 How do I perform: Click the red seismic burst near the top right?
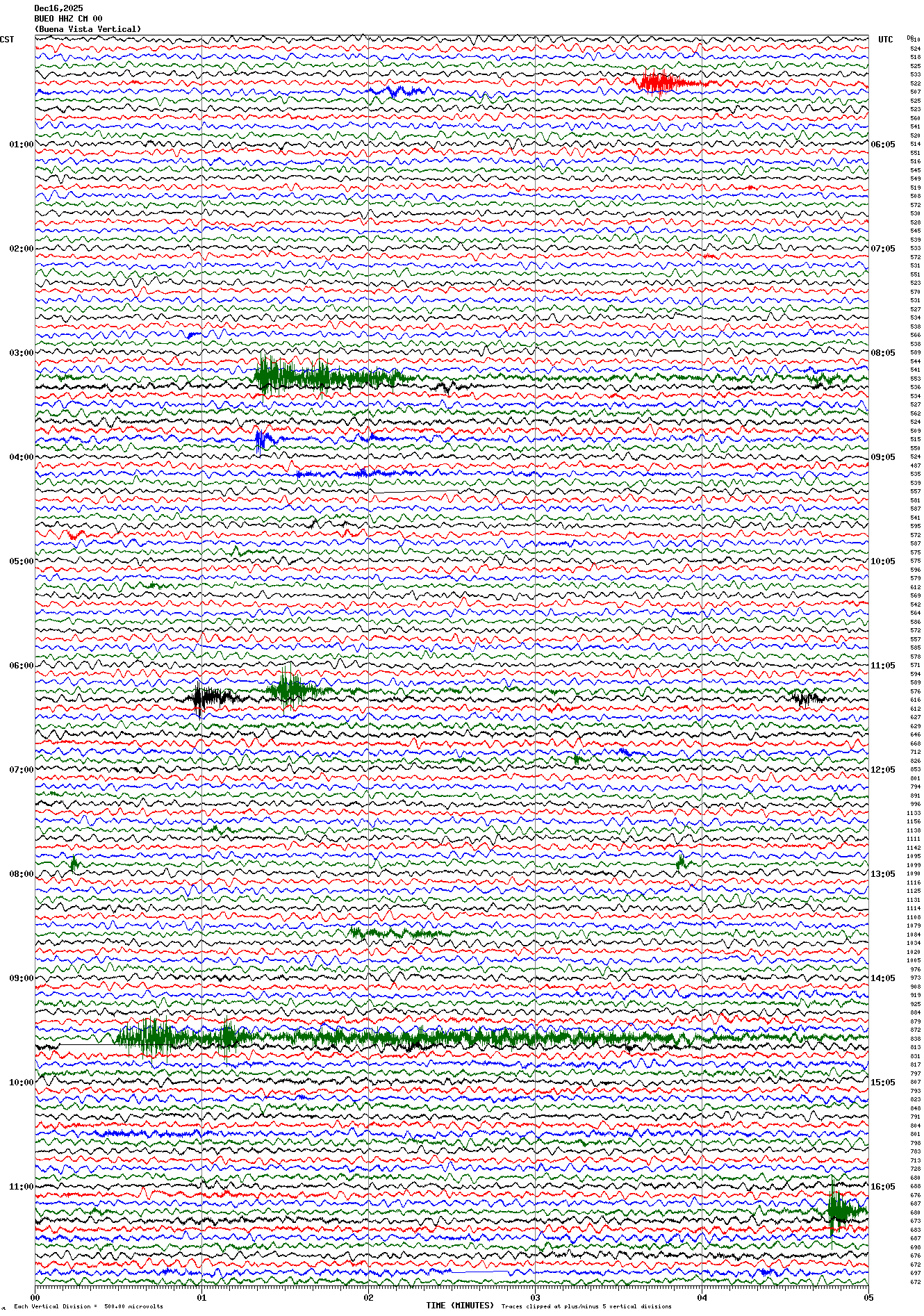tap(659, 83)
